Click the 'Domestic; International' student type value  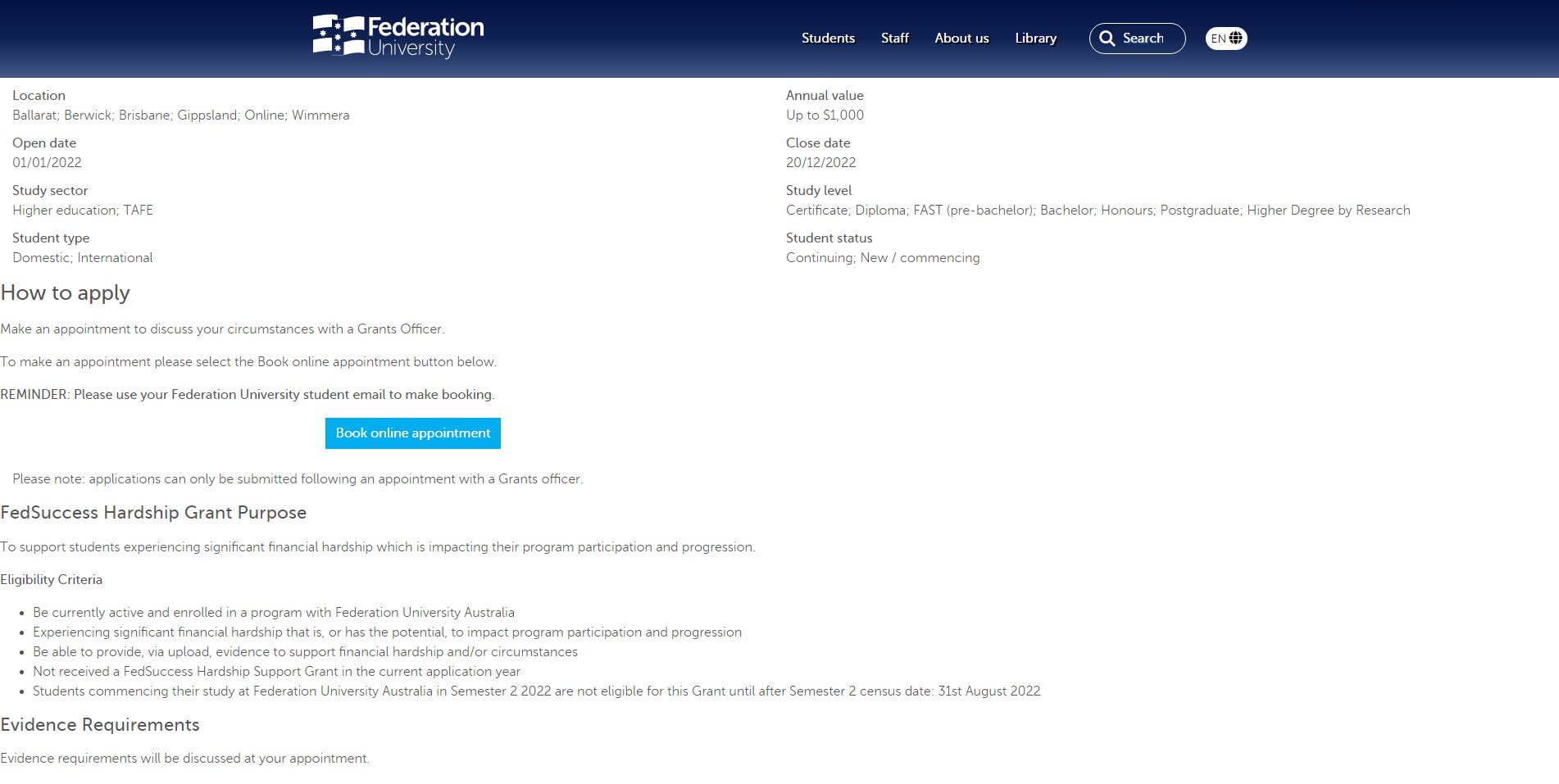point(83,258)
